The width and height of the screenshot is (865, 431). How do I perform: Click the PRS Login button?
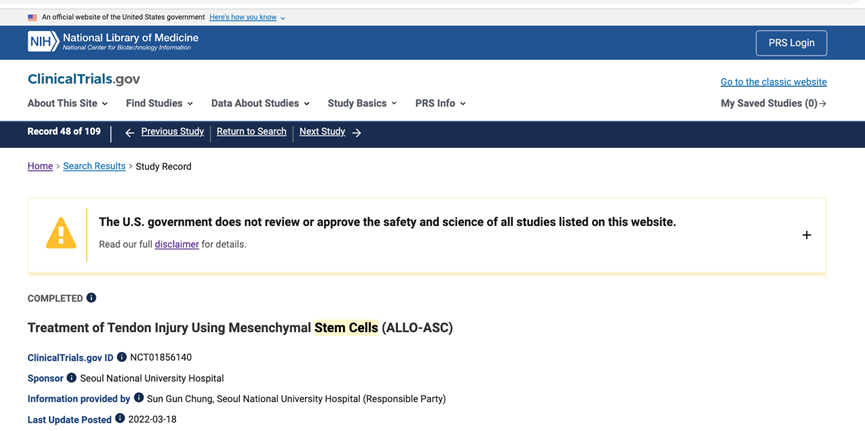(791, 43)
